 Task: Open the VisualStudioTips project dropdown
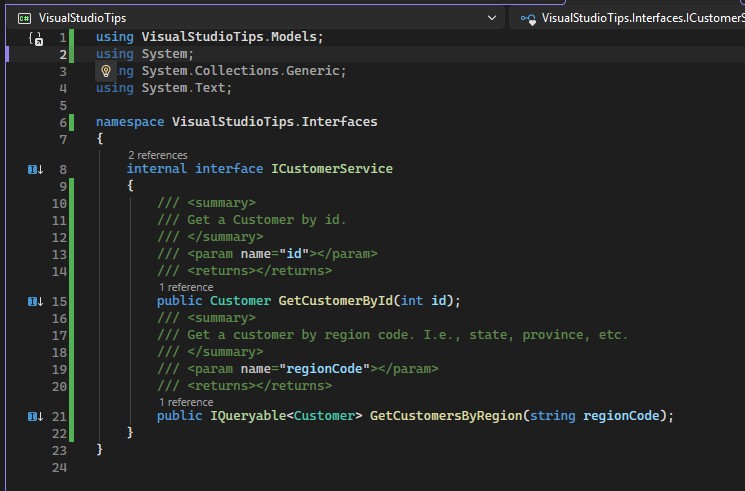(492, 18)
